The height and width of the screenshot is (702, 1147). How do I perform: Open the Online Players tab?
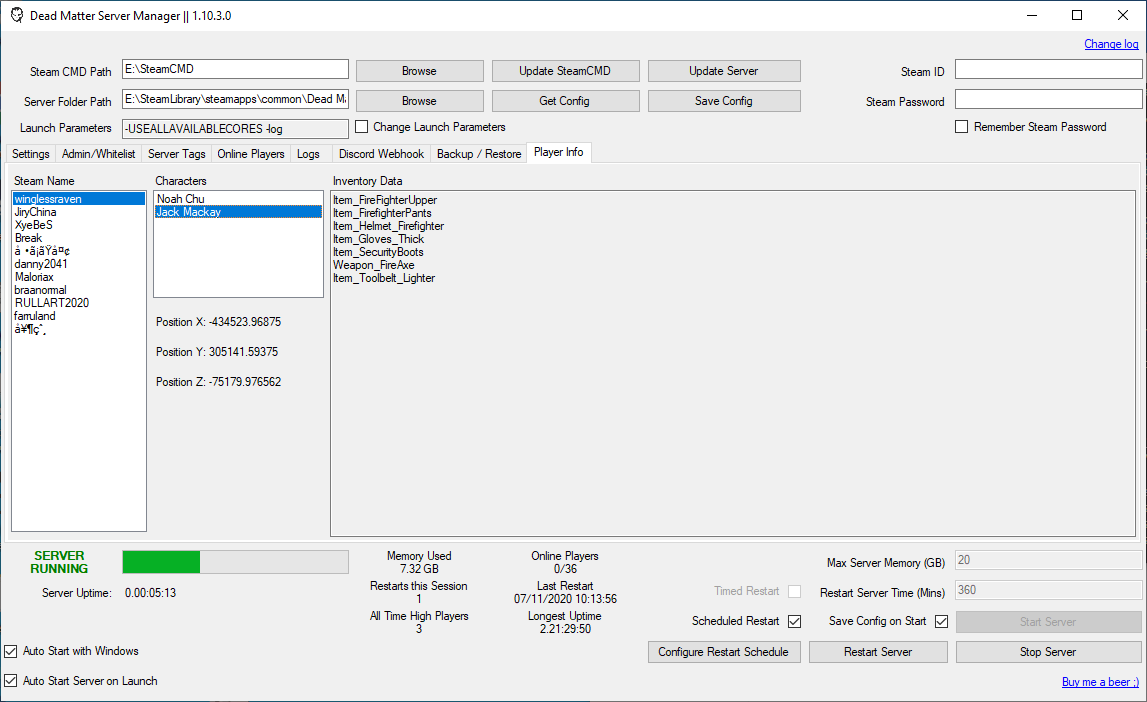(x=250, y=153)
